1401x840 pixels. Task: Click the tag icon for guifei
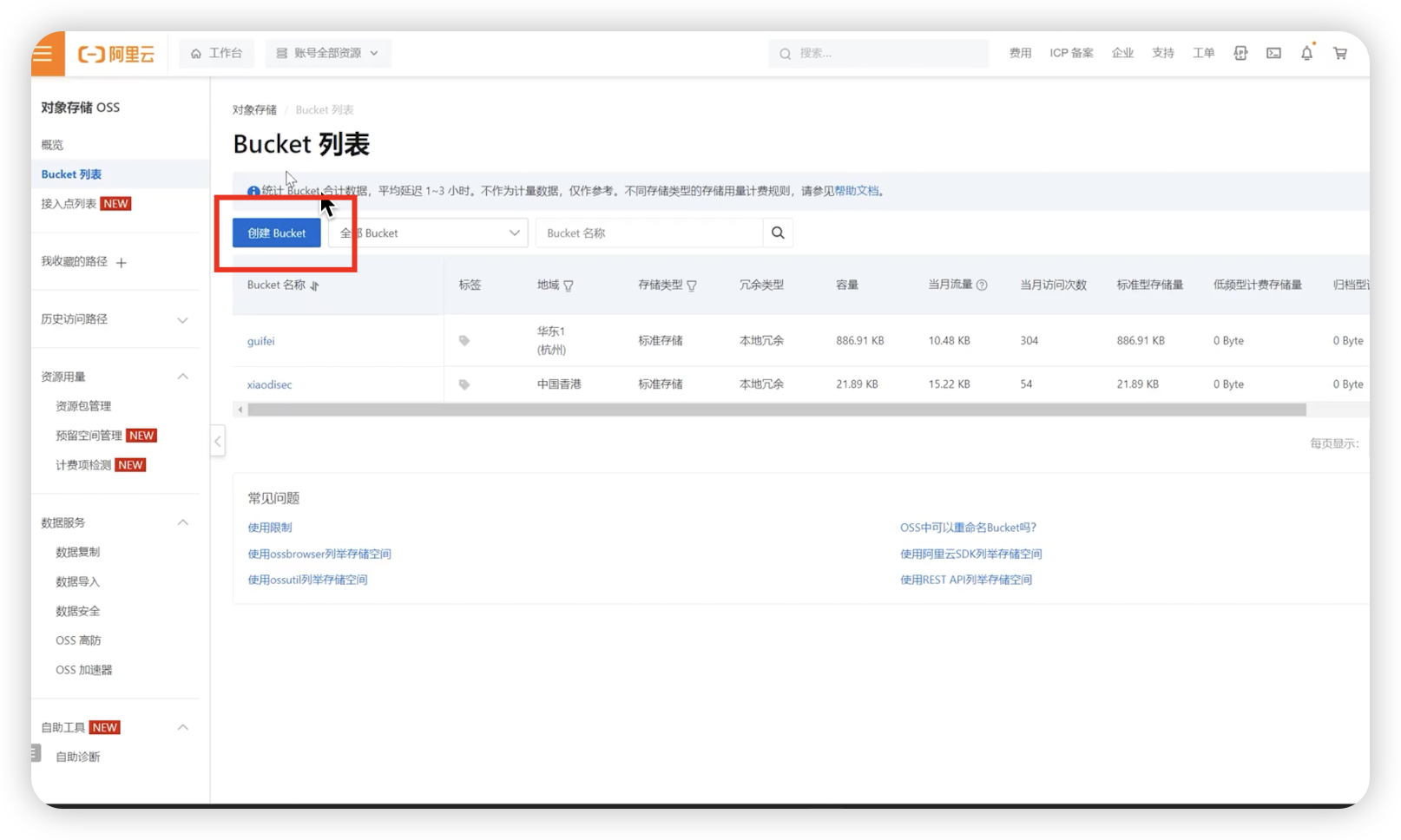coord(464,341)
